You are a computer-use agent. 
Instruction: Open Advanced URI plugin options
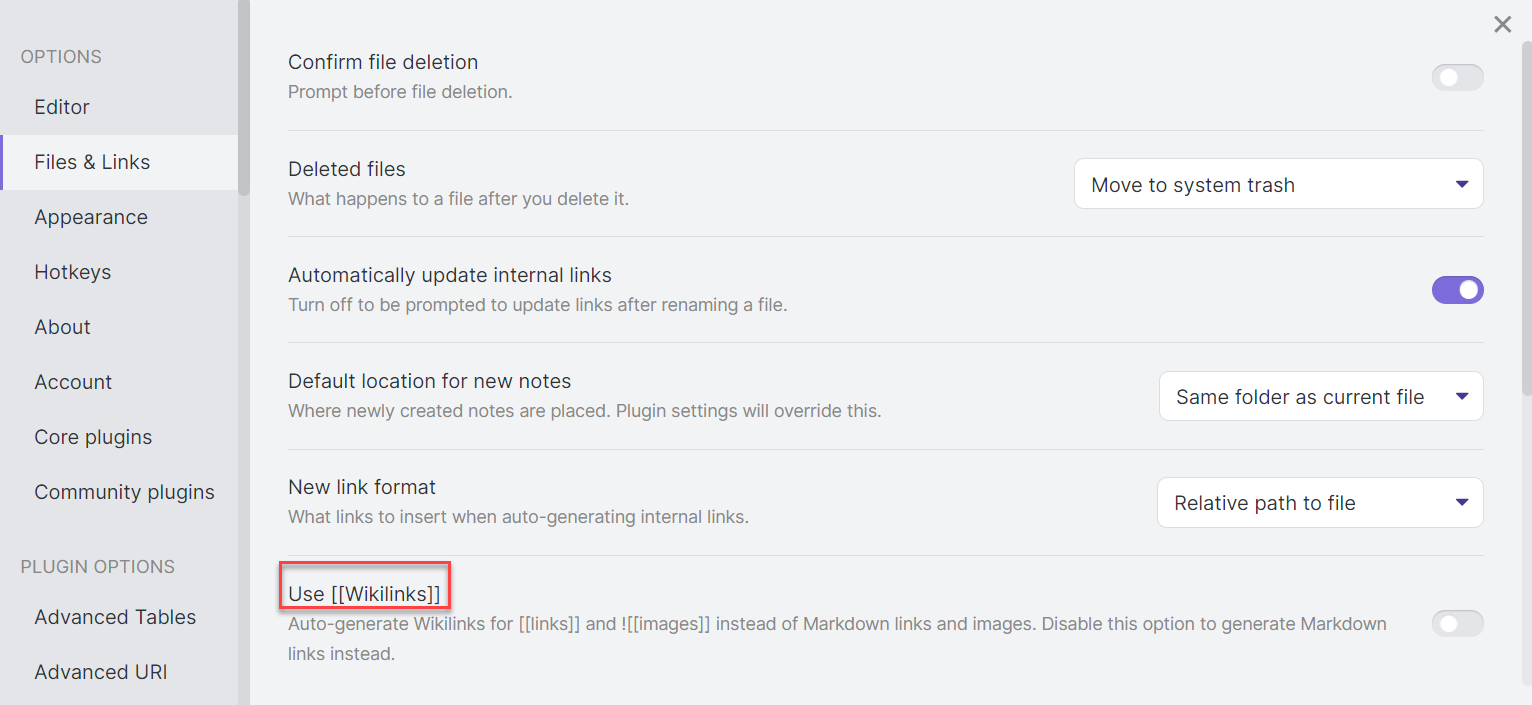[100, 672]
